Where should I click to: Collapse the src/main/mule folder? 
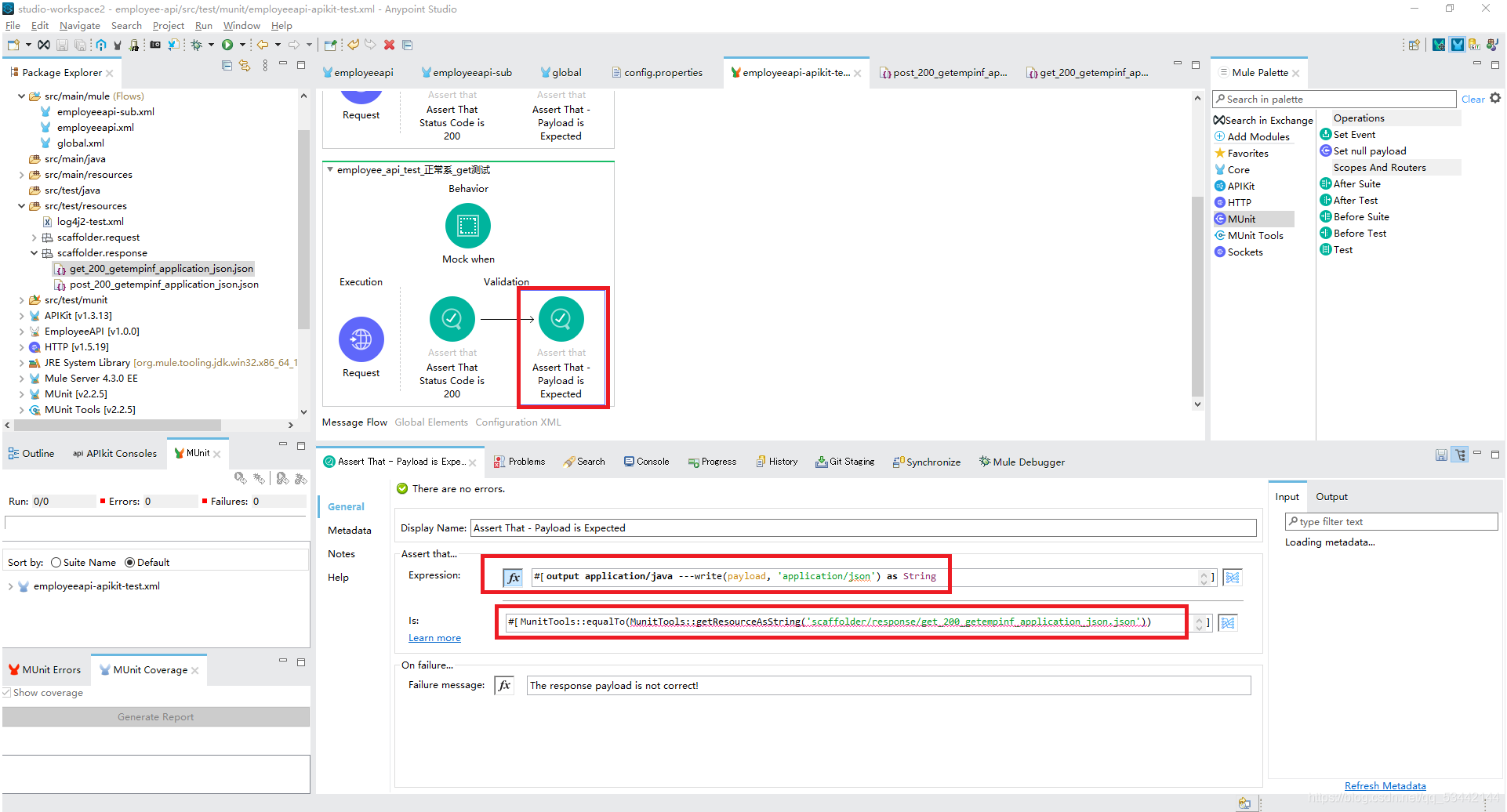click(x=21, y=96)
